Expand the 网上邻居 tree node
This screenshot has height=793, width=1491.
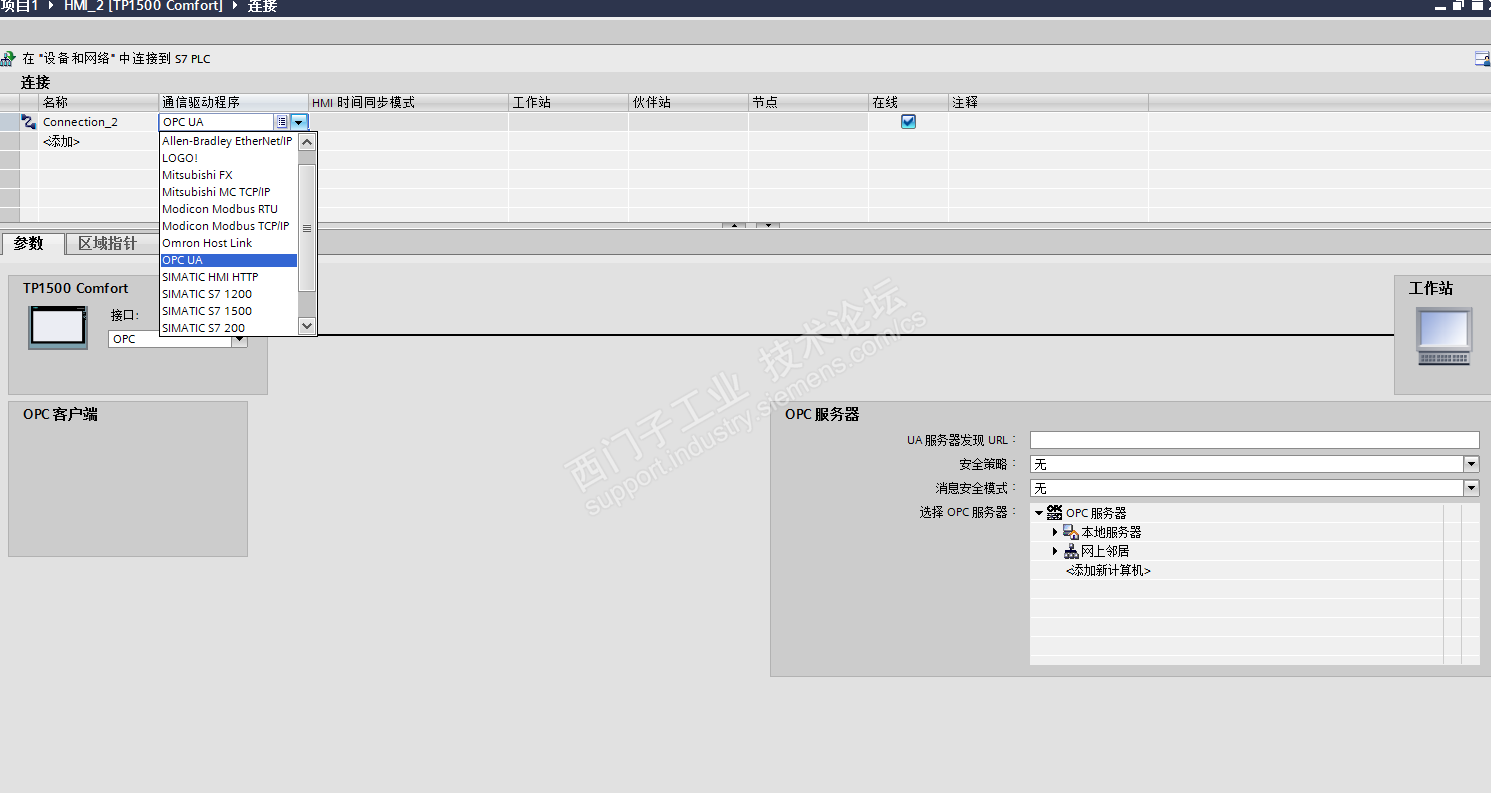click(1055, 551)
